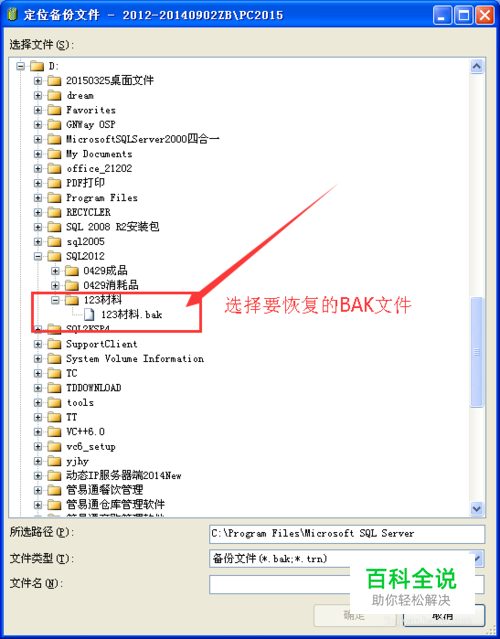Select the 123材料.bak file icon
500x639 pixels.
click(x=89, y=314)
